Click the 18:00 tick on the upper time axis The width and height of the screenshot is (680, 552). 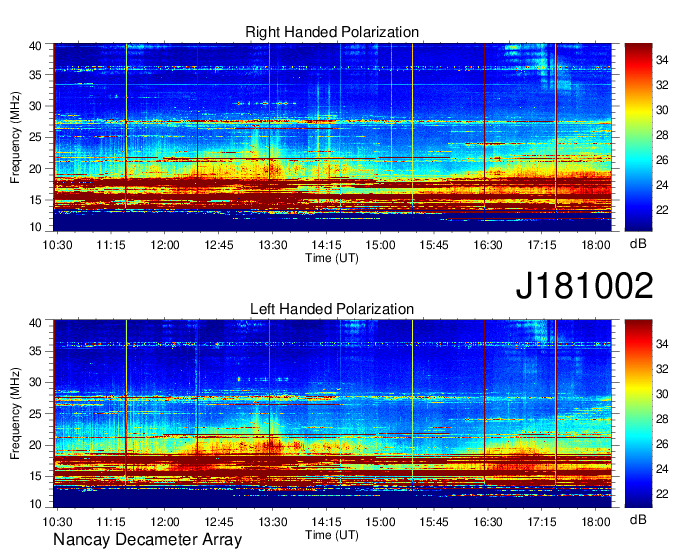pyautogui.click(x=596, y=245)
